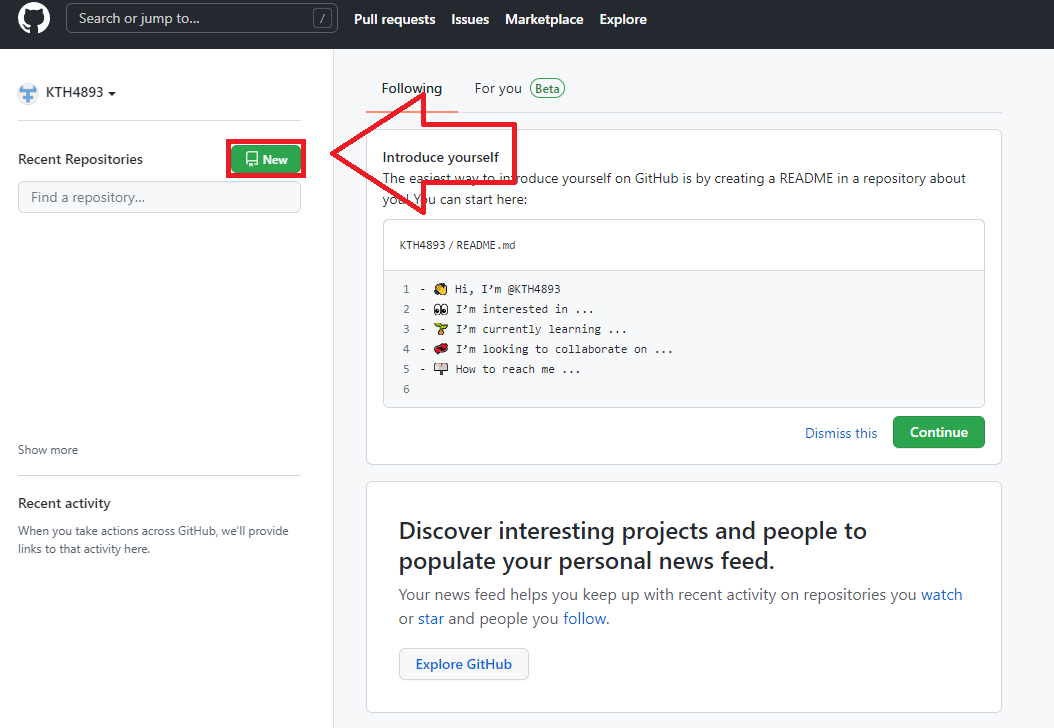
Task: Click the Explore GitHub button
Action: (464, 664)
